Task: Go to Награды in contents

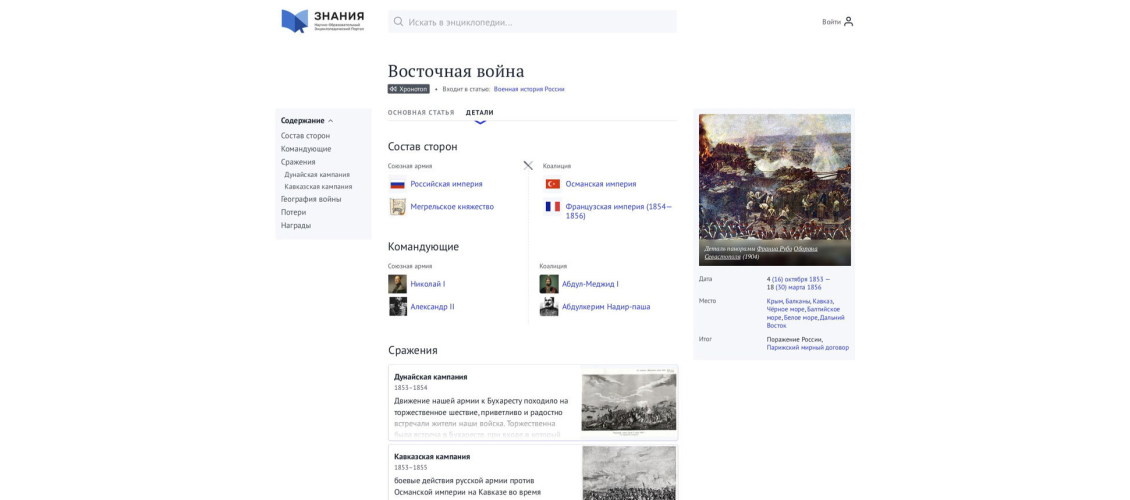Action: click(296, 226)
